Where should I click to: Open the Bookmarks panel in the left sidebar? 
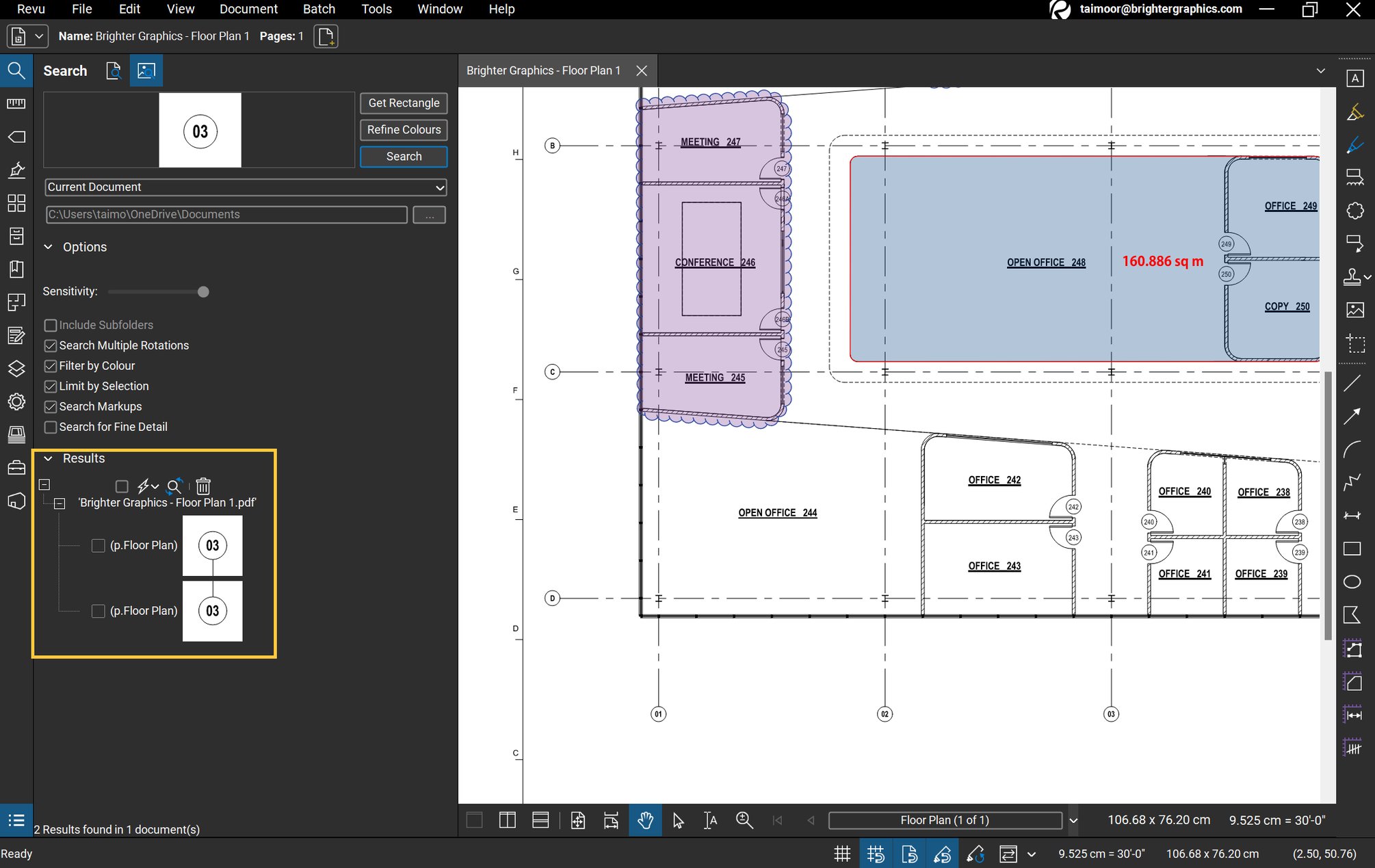[16, 269]
